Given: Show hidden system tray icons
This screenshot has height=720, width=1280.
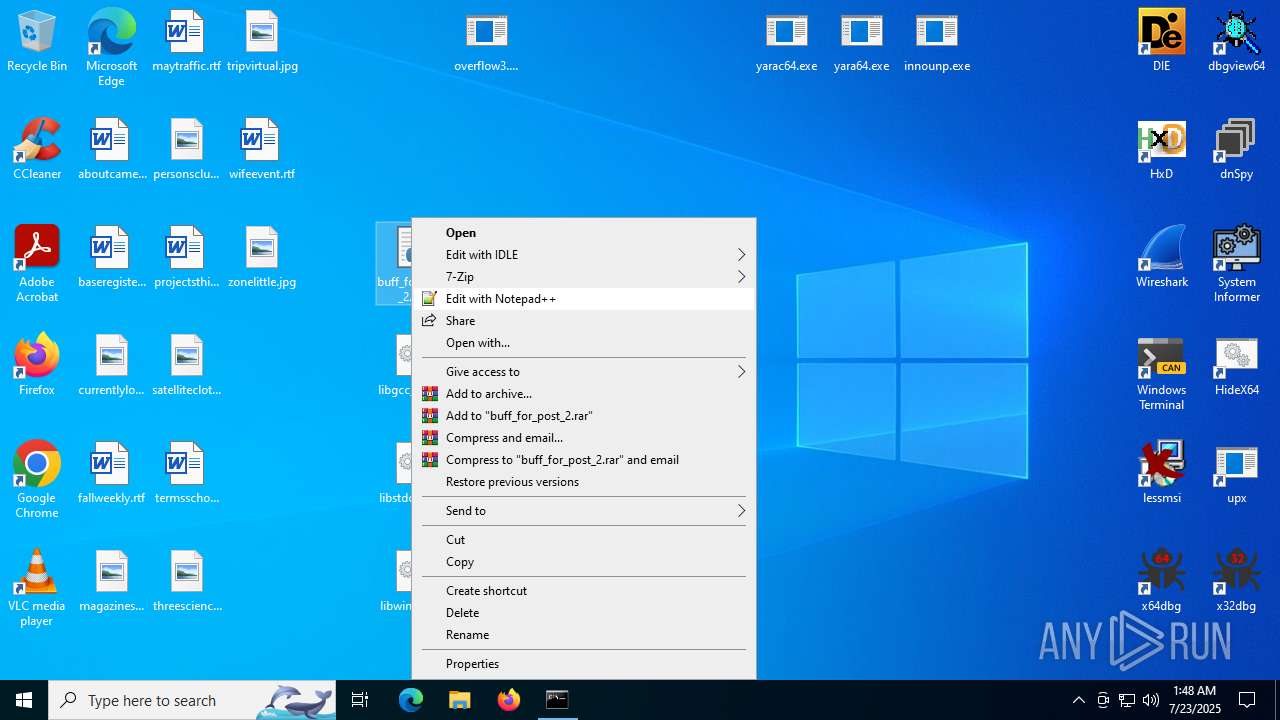Looking at the screenshot, I should point(1078,700).
